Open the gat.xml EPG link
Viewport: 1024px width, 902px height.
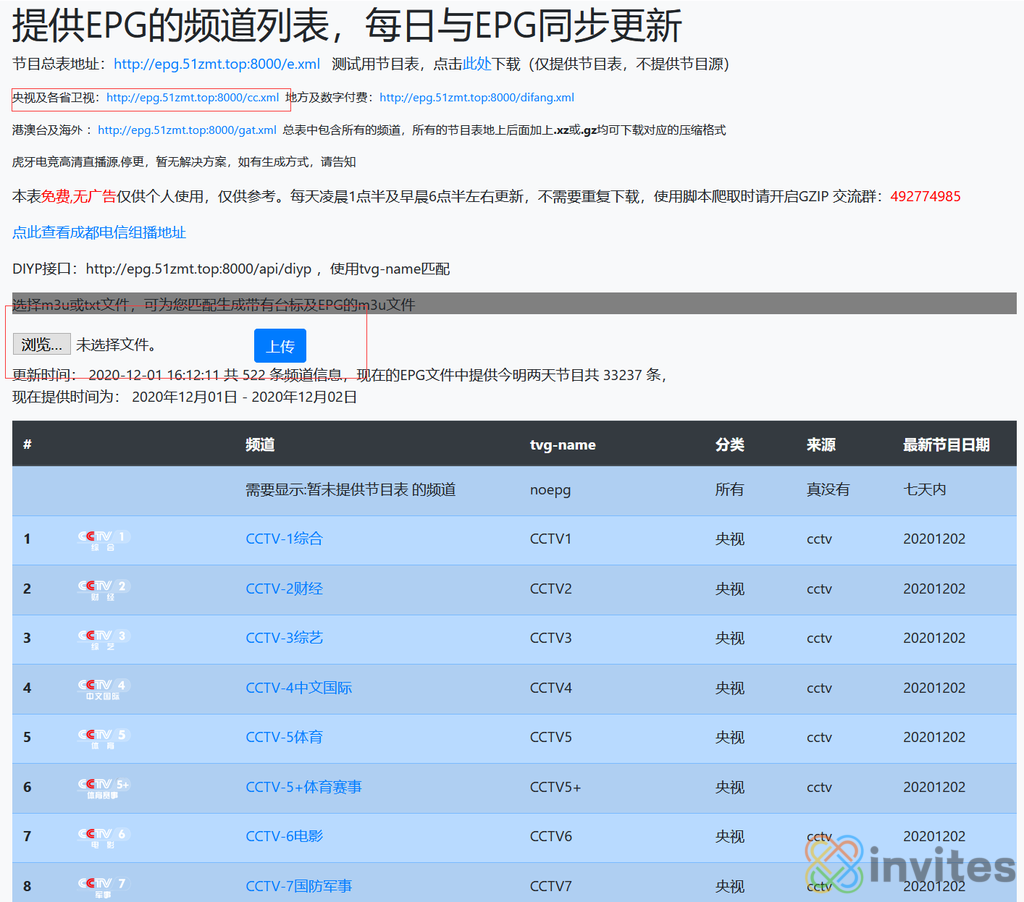pyautogui.click(x=187, y=130)
